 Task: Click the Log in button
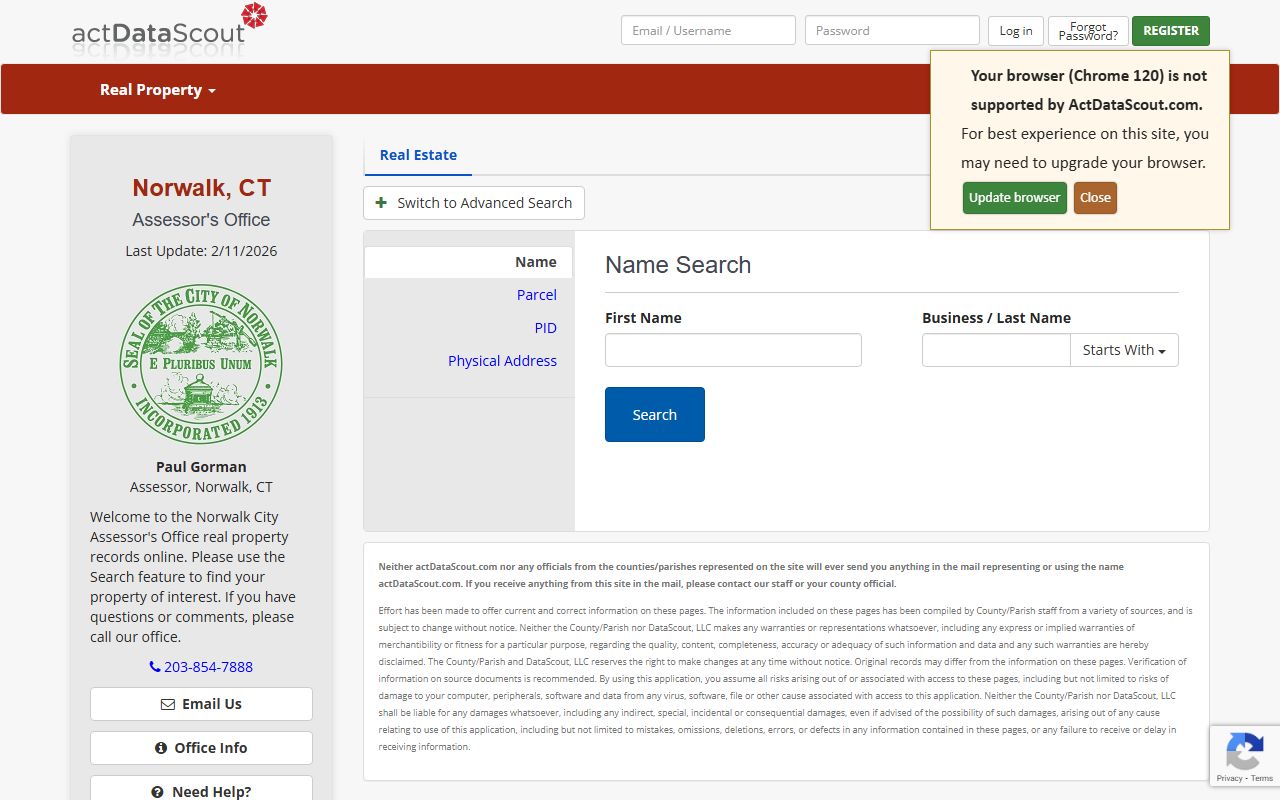point(1016,31)
